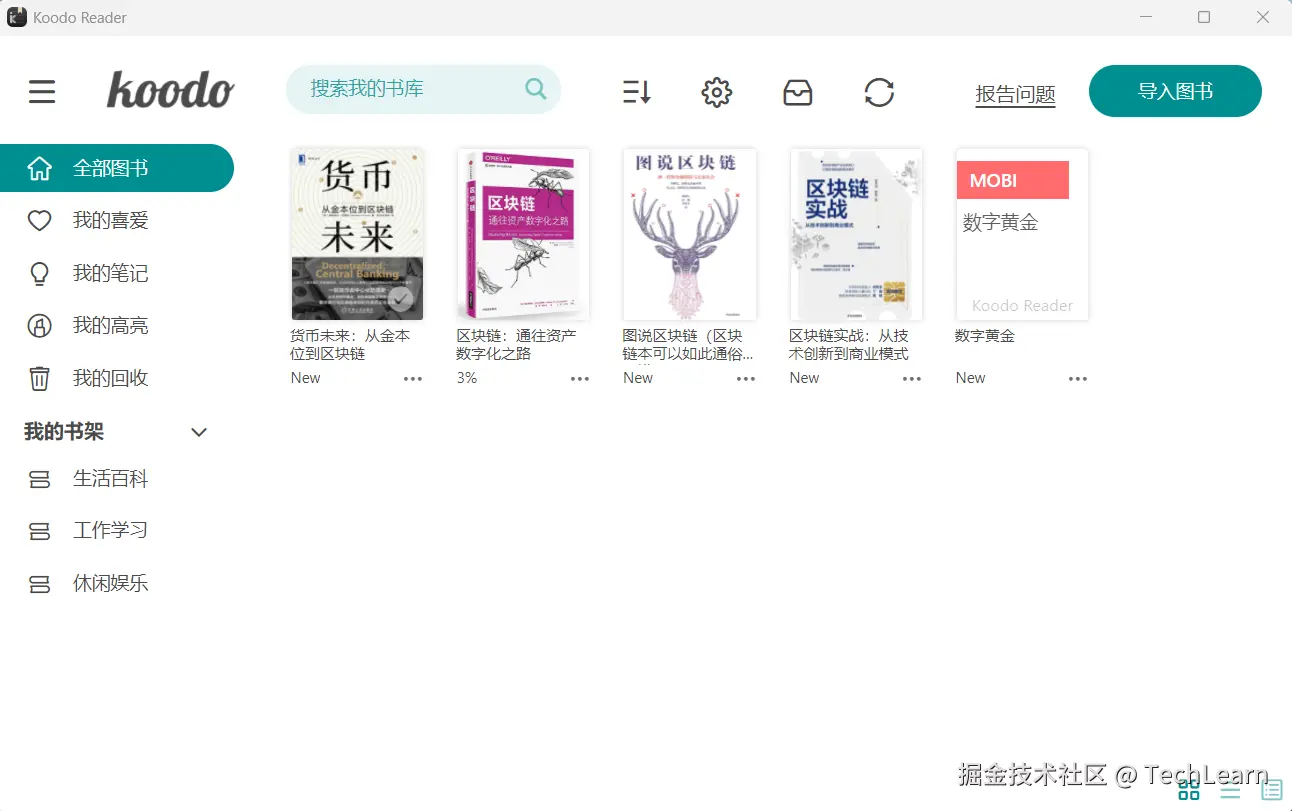
Task: Open the sort order icon
Action: click(x=637, y=93)
